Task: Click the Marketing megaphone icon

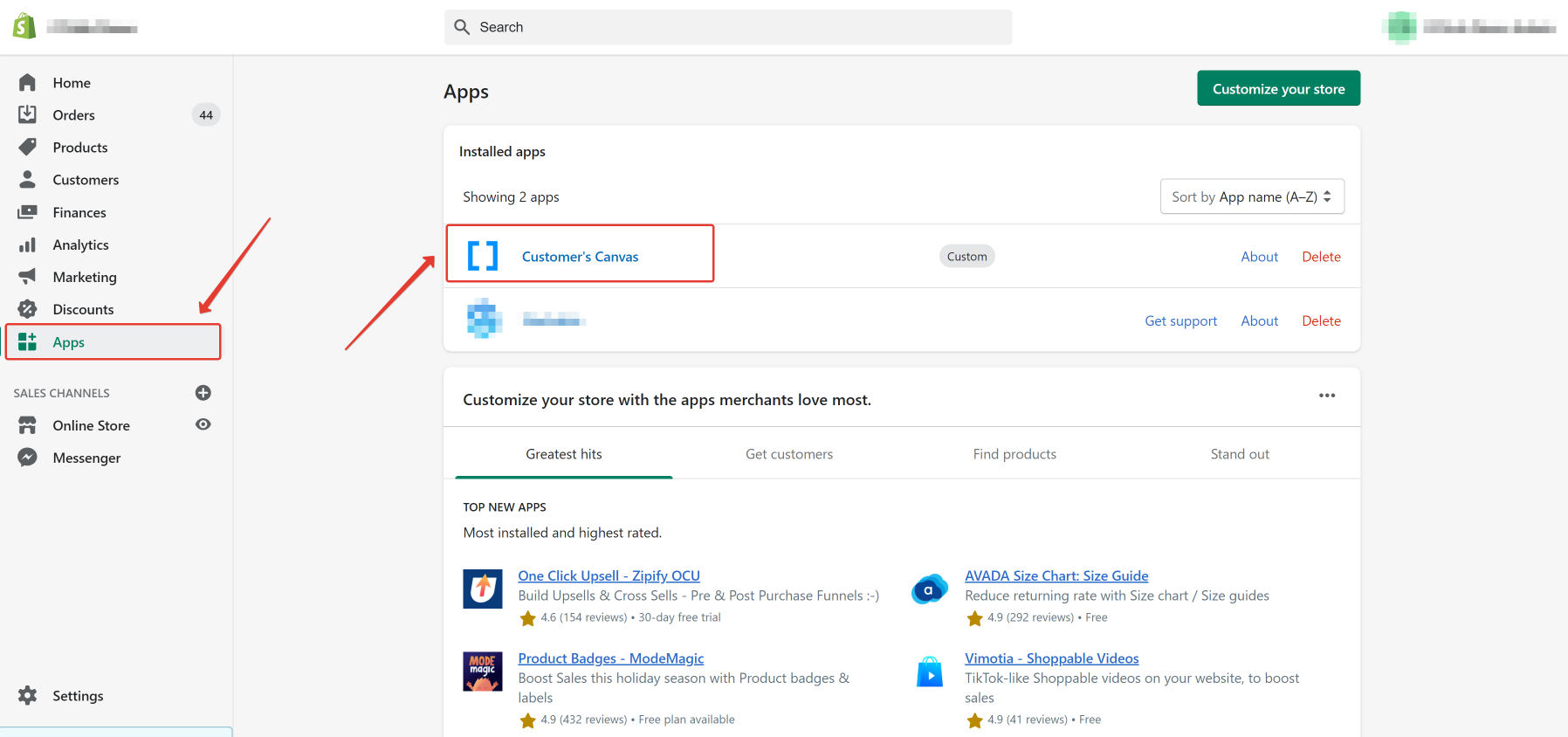Action: 27,277
